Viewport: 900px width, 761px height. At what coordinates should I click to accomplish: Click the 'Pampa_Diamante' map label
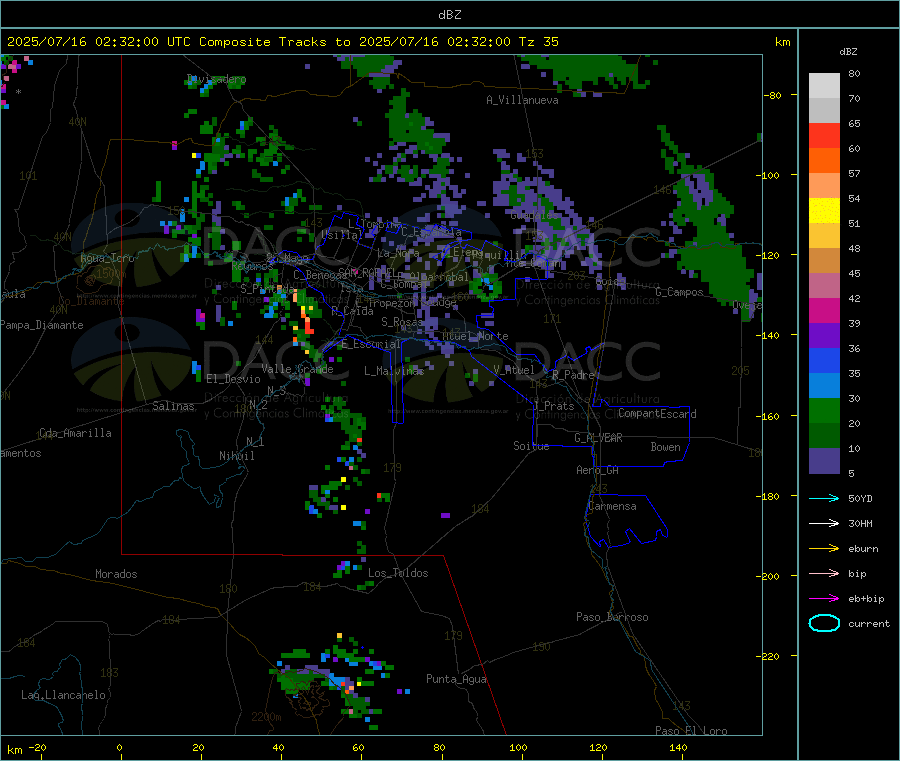tap(41, 325)
